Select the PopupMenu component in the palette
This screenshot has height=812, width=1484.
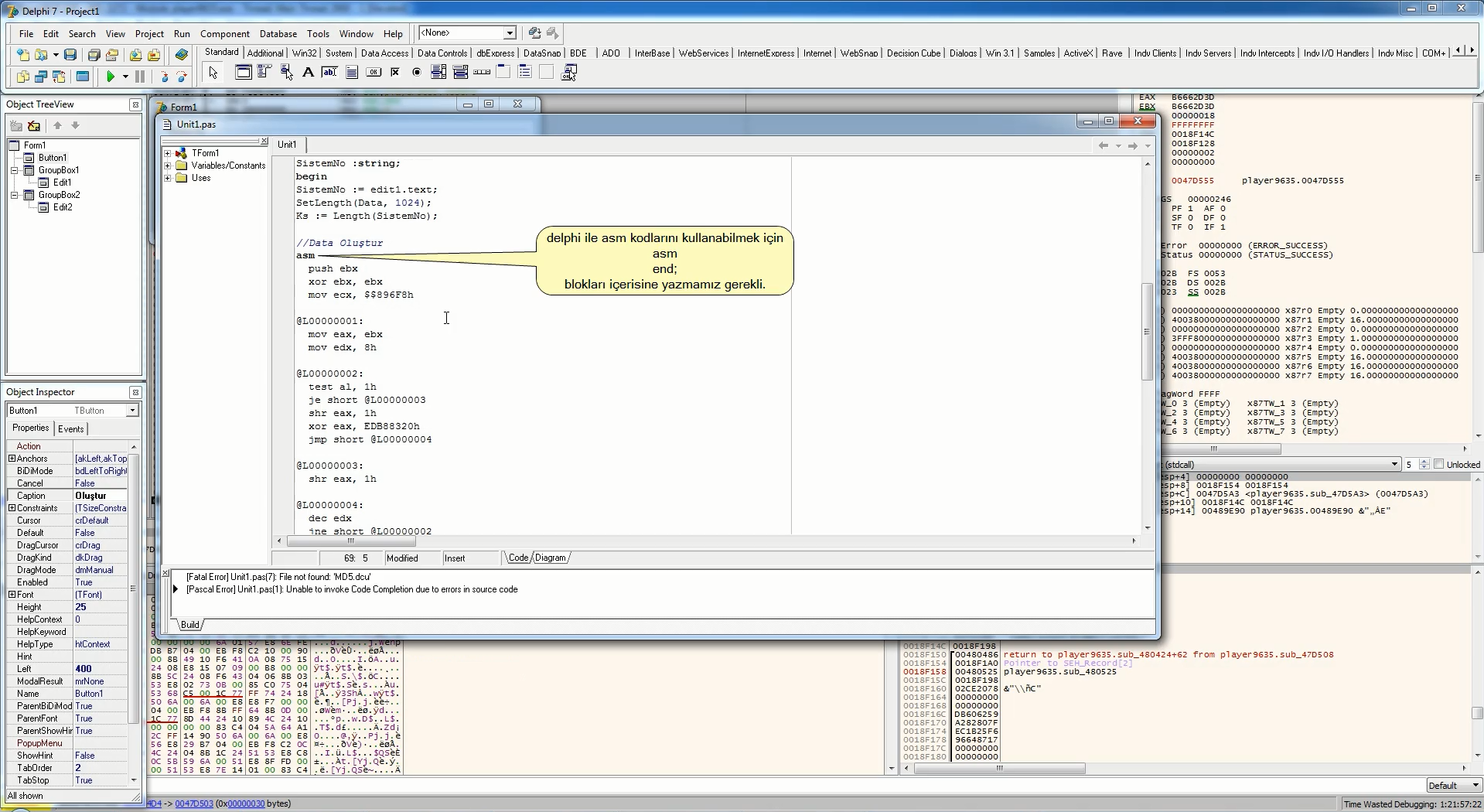coord(286,73)
